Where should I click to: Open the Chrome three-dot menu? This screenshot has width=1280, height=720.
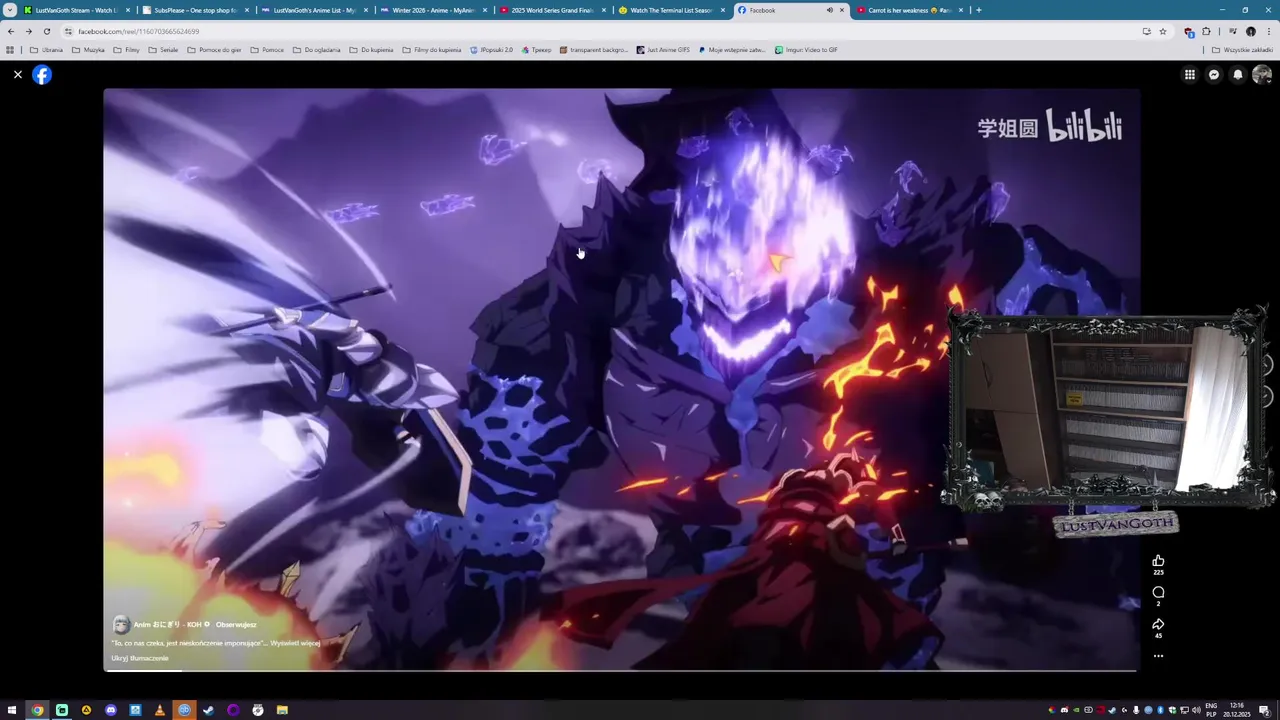(1270, 31)
